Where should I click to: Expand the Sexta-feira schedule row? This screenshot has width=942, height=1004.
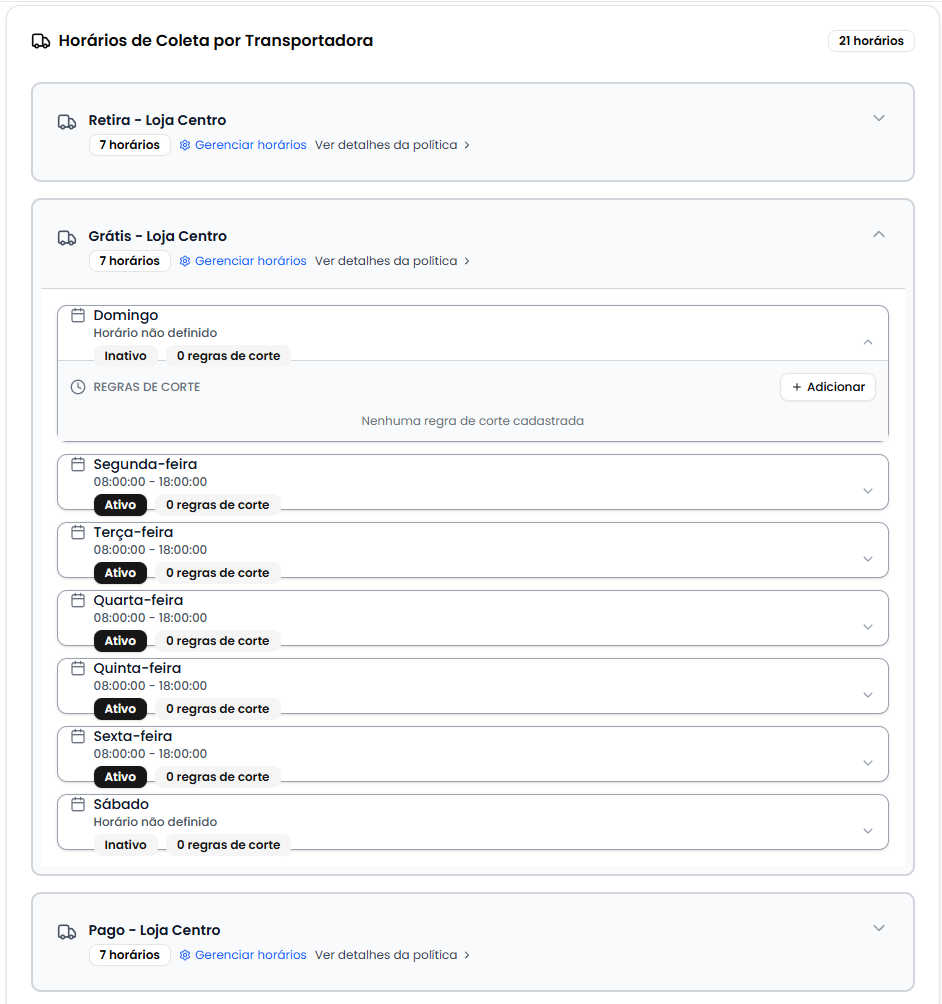868,762
